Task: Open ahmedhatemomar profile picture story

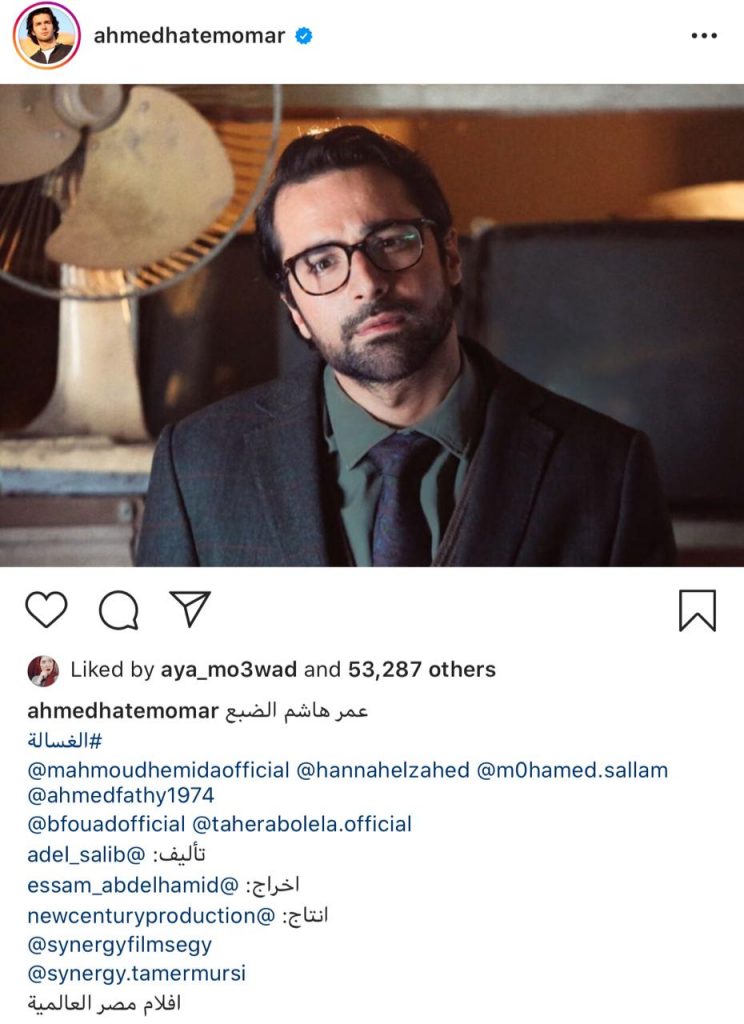Action: [x=46, y=35]
